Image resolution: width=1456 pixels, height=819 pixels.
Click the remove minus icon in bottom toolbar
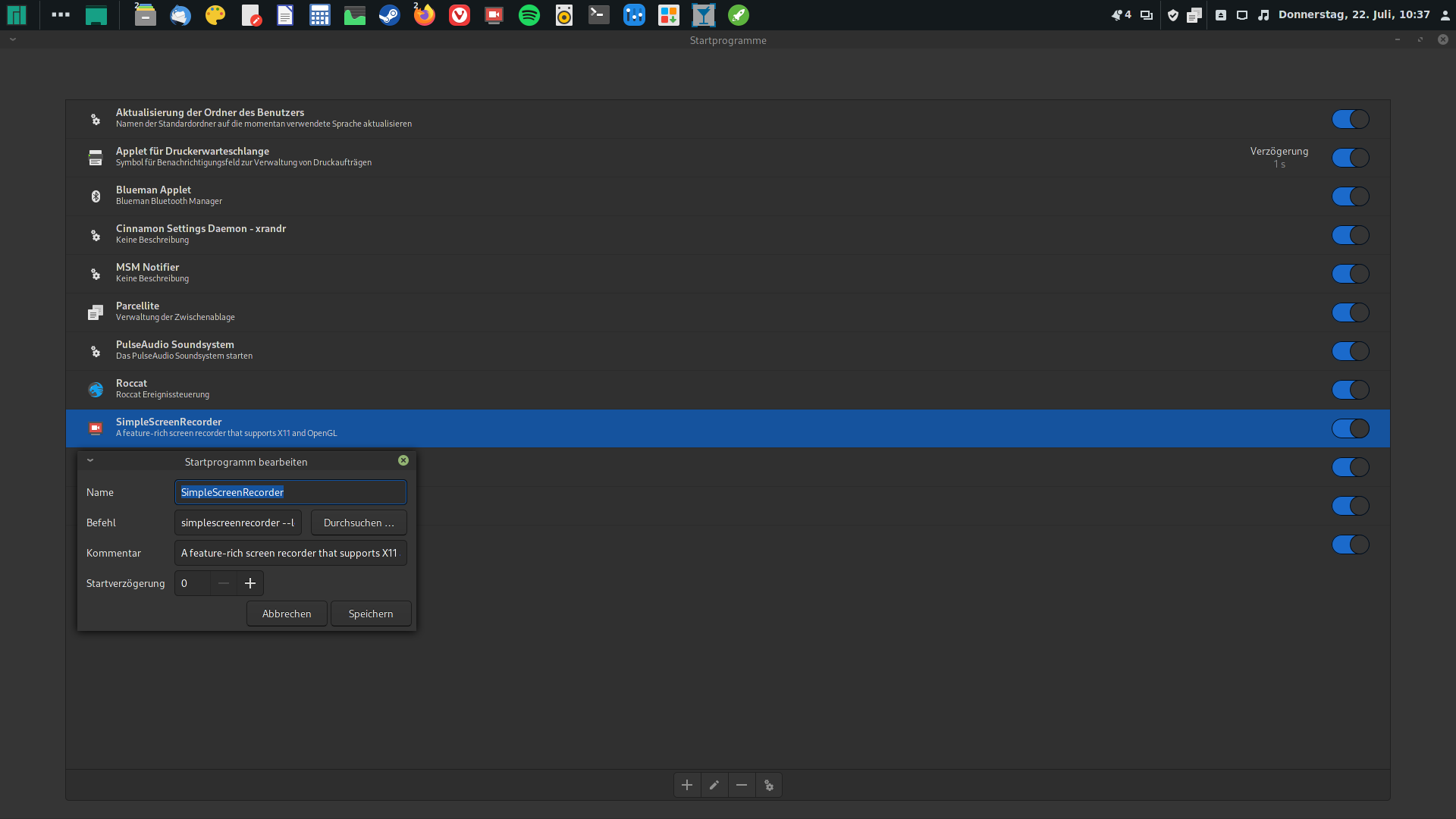(x=742, y=785)
